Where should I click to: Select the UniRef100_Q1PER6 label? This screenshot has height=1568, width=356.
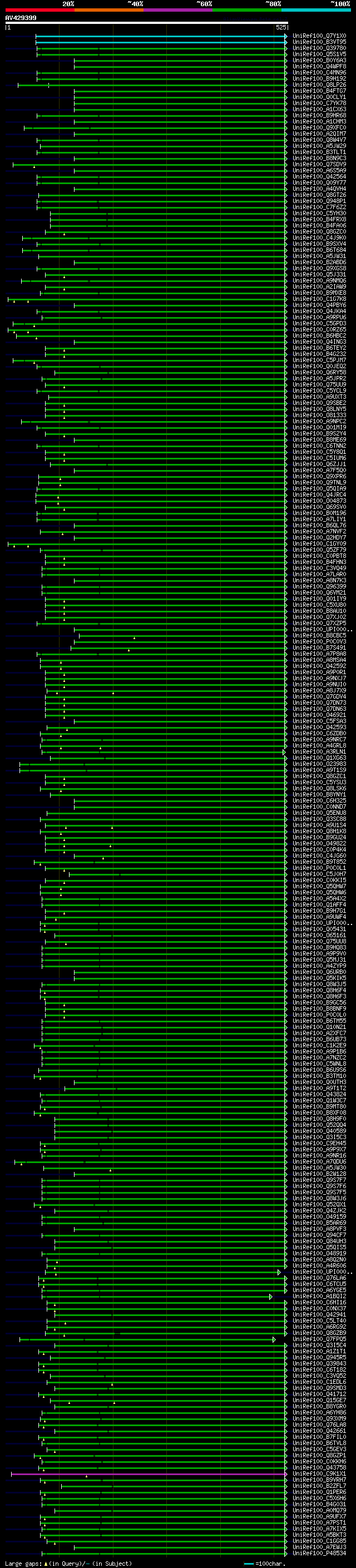319,1492
